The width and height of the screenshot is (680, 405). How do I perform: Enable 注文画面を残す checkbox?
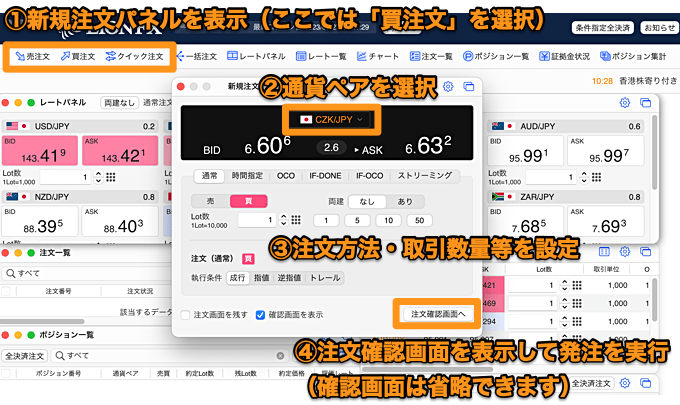point(185,315)
